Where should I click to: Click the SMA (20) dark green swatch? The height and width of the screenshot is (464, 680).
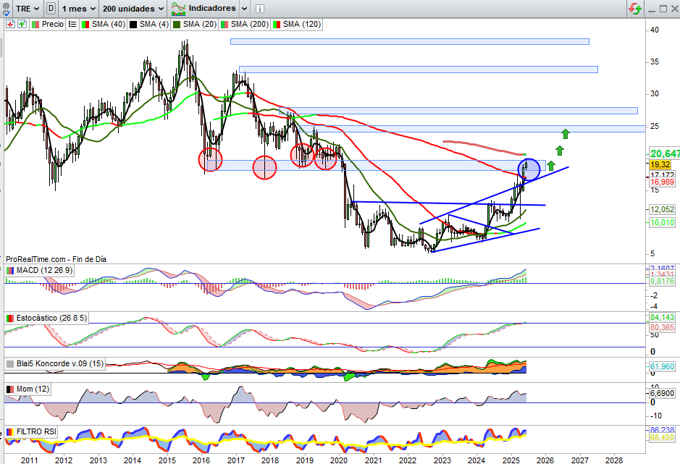pos(177,25)
